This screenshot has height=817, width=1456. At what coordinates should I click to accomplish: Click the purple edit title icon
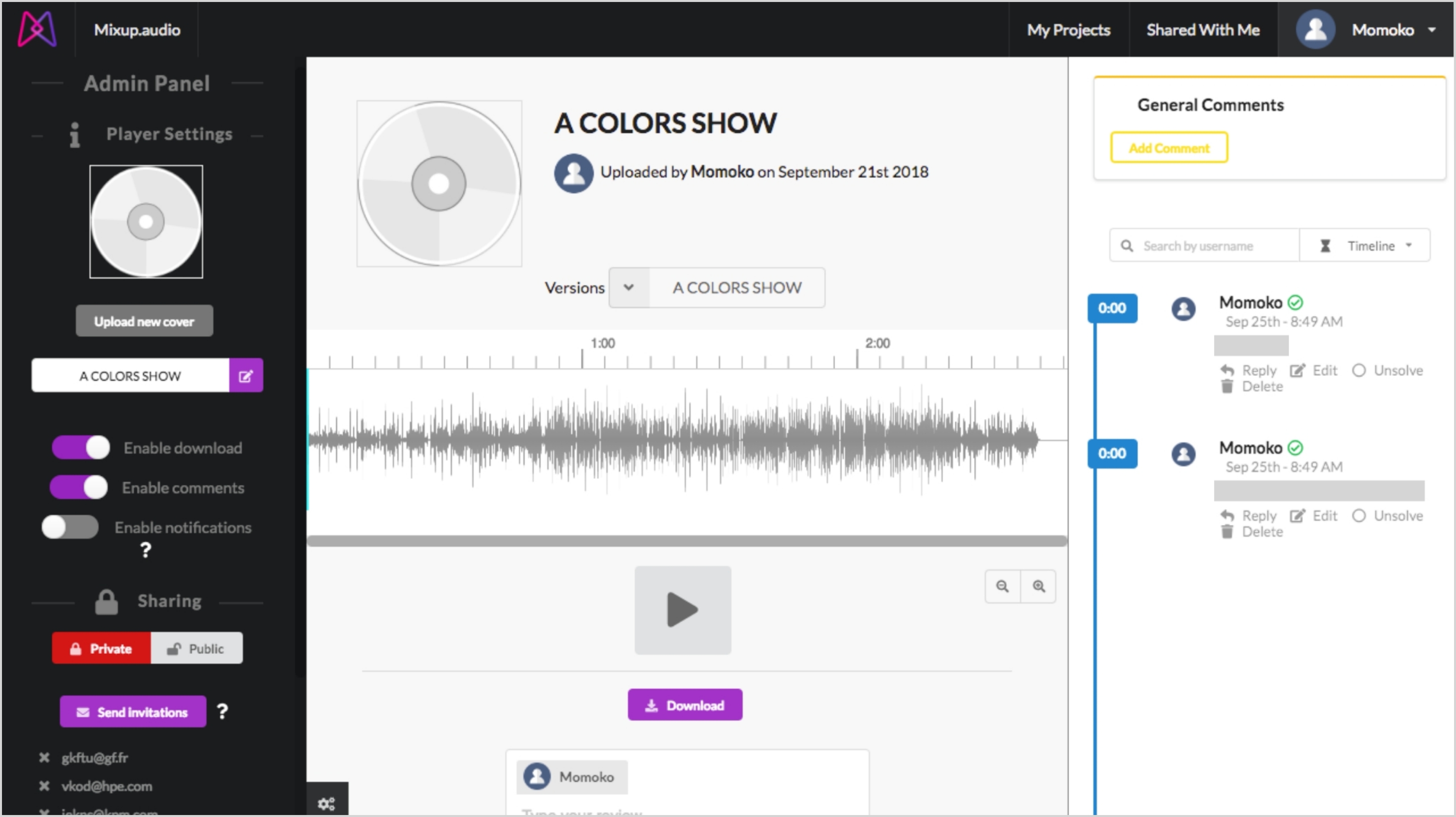246,375
